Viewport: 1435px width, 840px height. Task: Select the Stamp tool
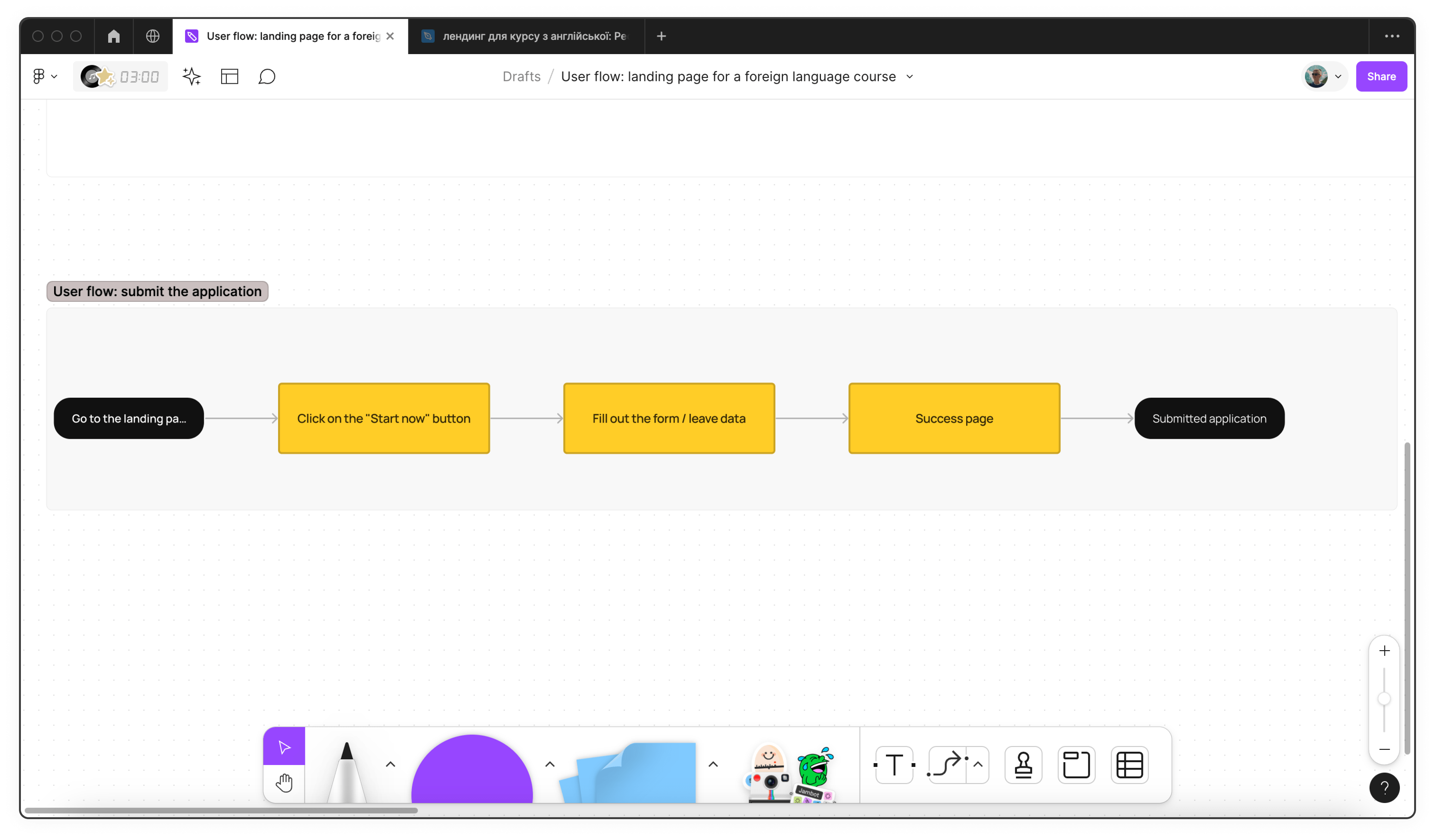1023,765
